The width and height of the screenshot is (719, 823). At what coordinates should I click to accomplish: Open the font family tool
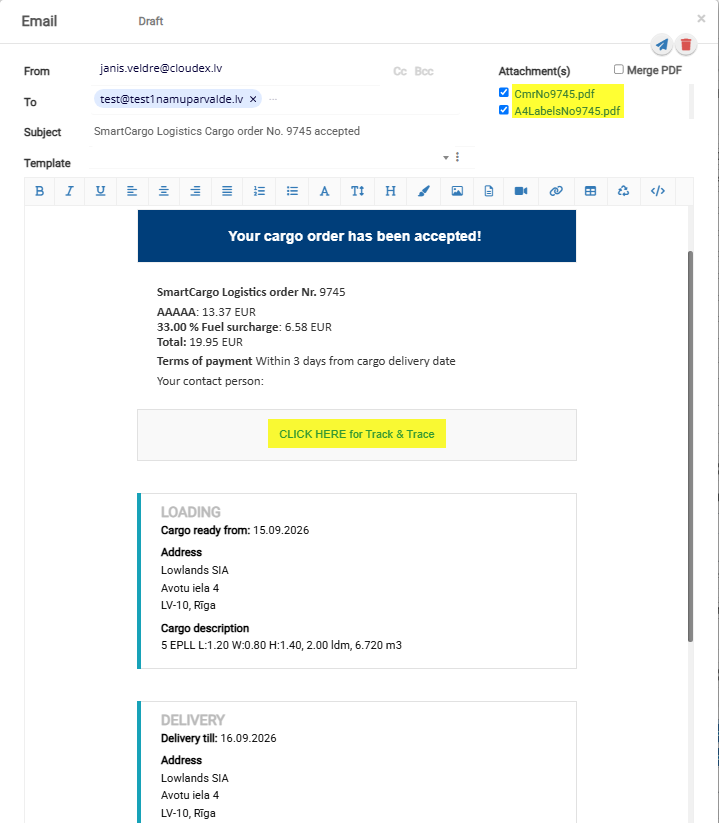[x=324, y=191]
